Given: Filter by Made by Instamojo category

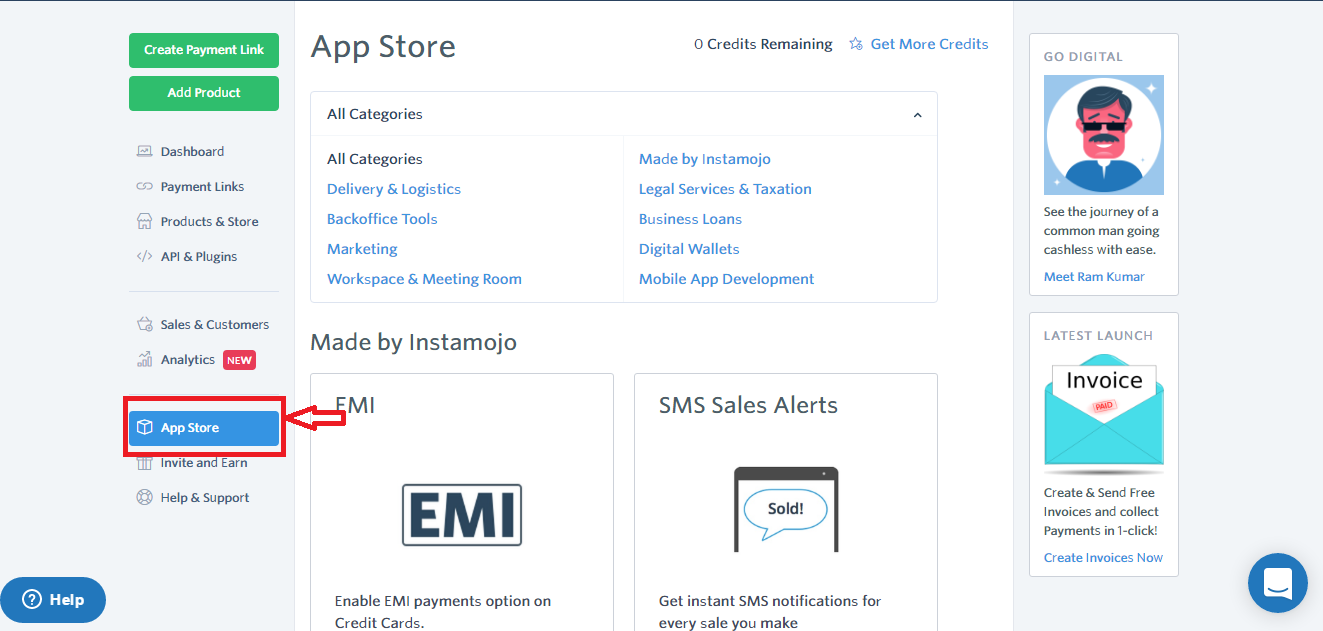Looking at the screenshot, I should click(x=705, y=159).
